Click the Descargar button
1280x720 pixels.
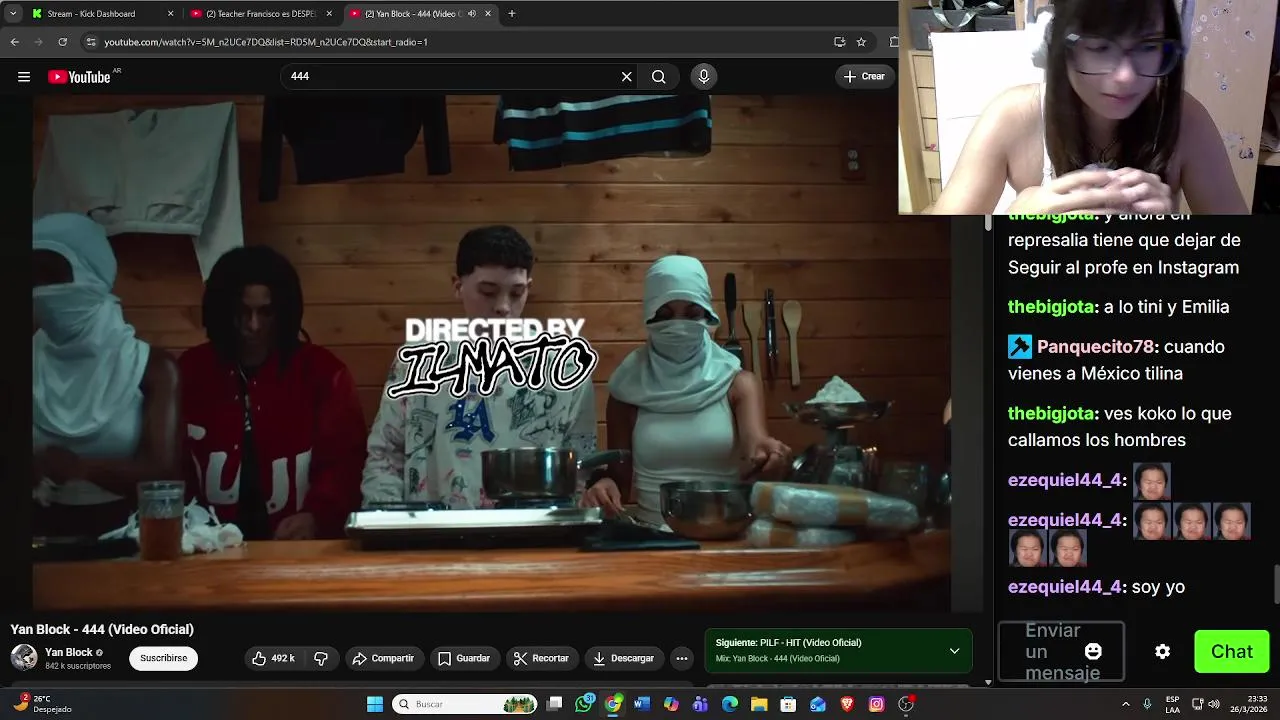tap(624, 658)
